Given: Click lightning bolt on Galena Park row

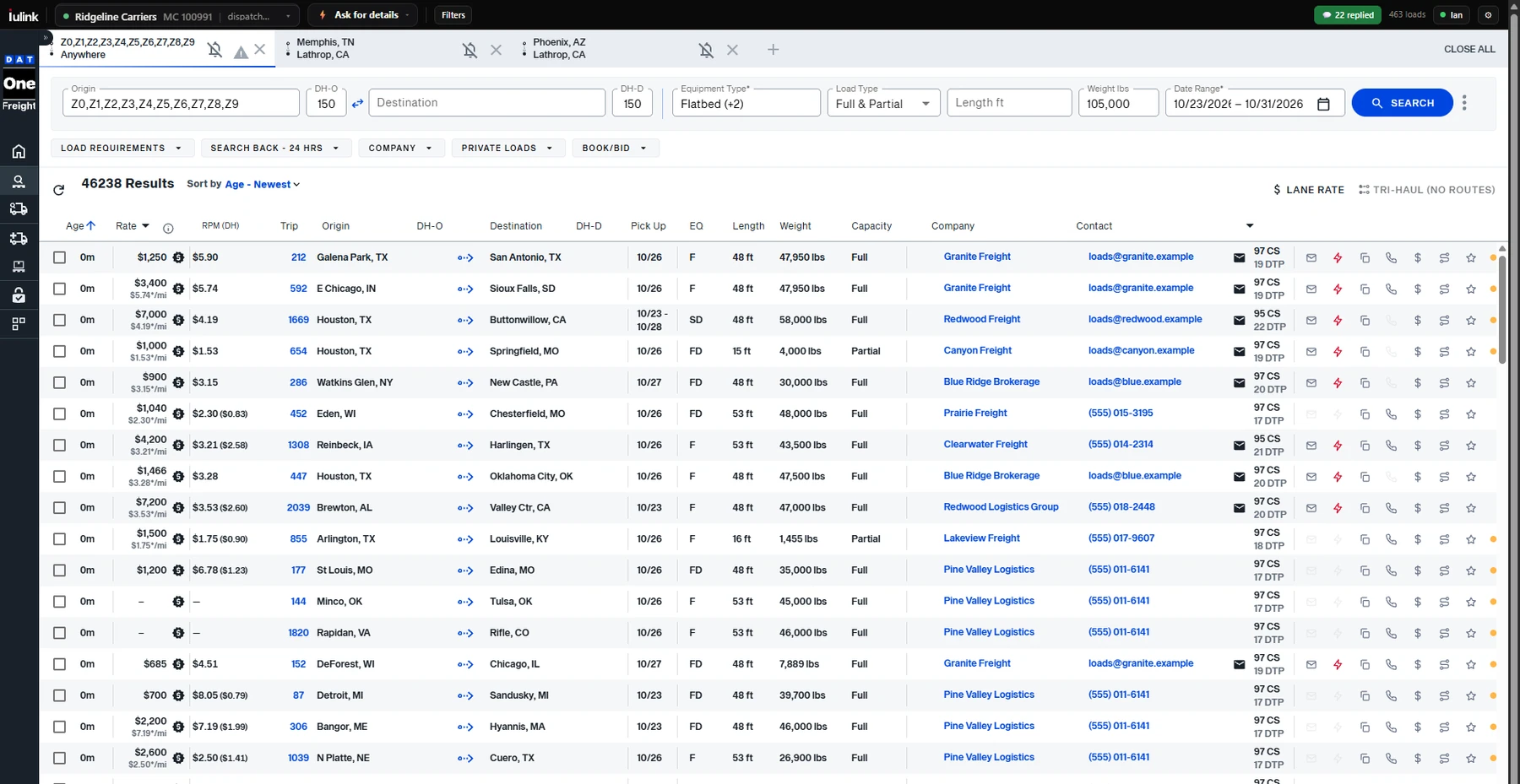Looking at the screenshot, I should tap(1338, 258).
